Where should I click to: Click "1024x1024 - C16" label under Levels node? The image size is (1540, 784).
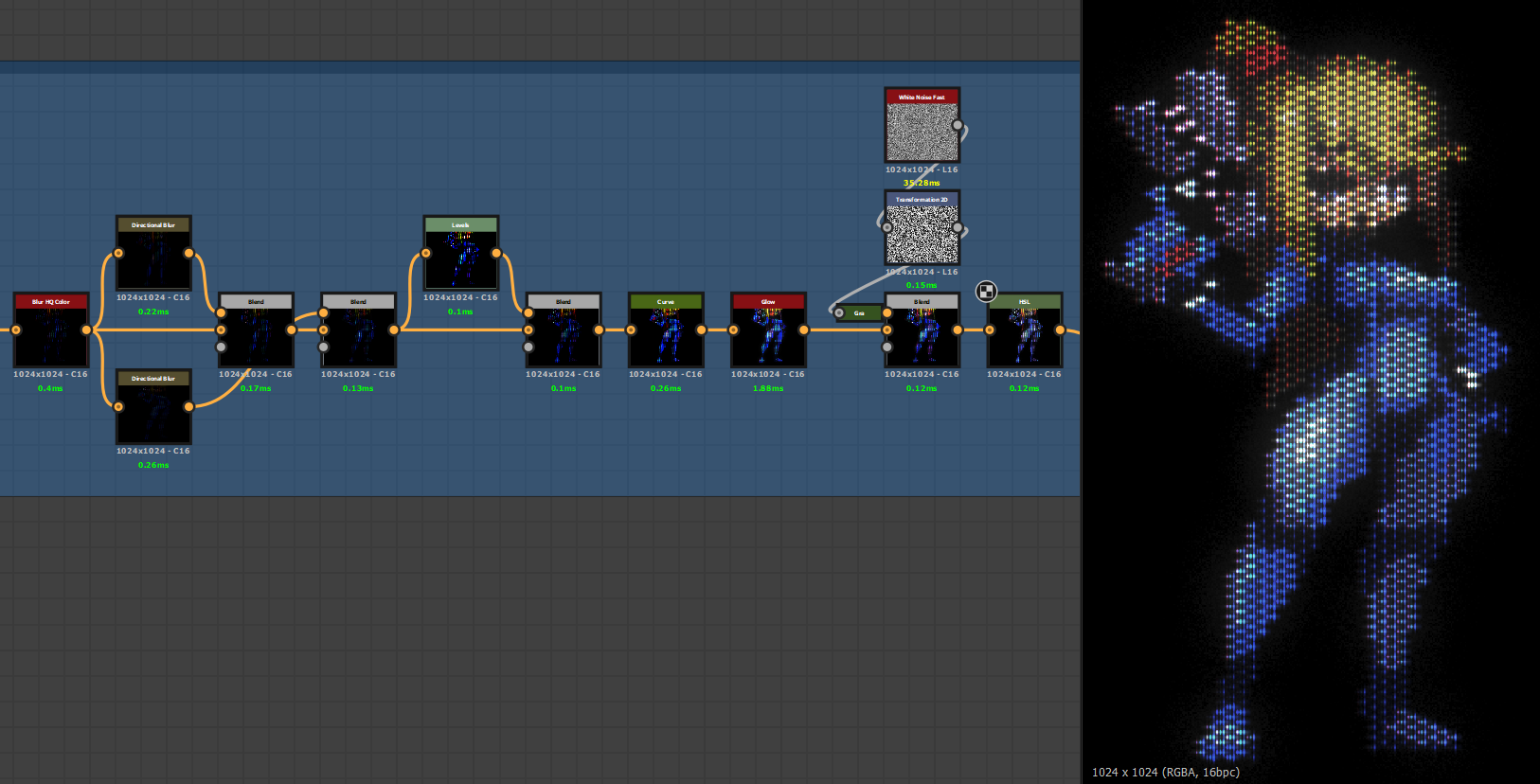tap(460, 297)
